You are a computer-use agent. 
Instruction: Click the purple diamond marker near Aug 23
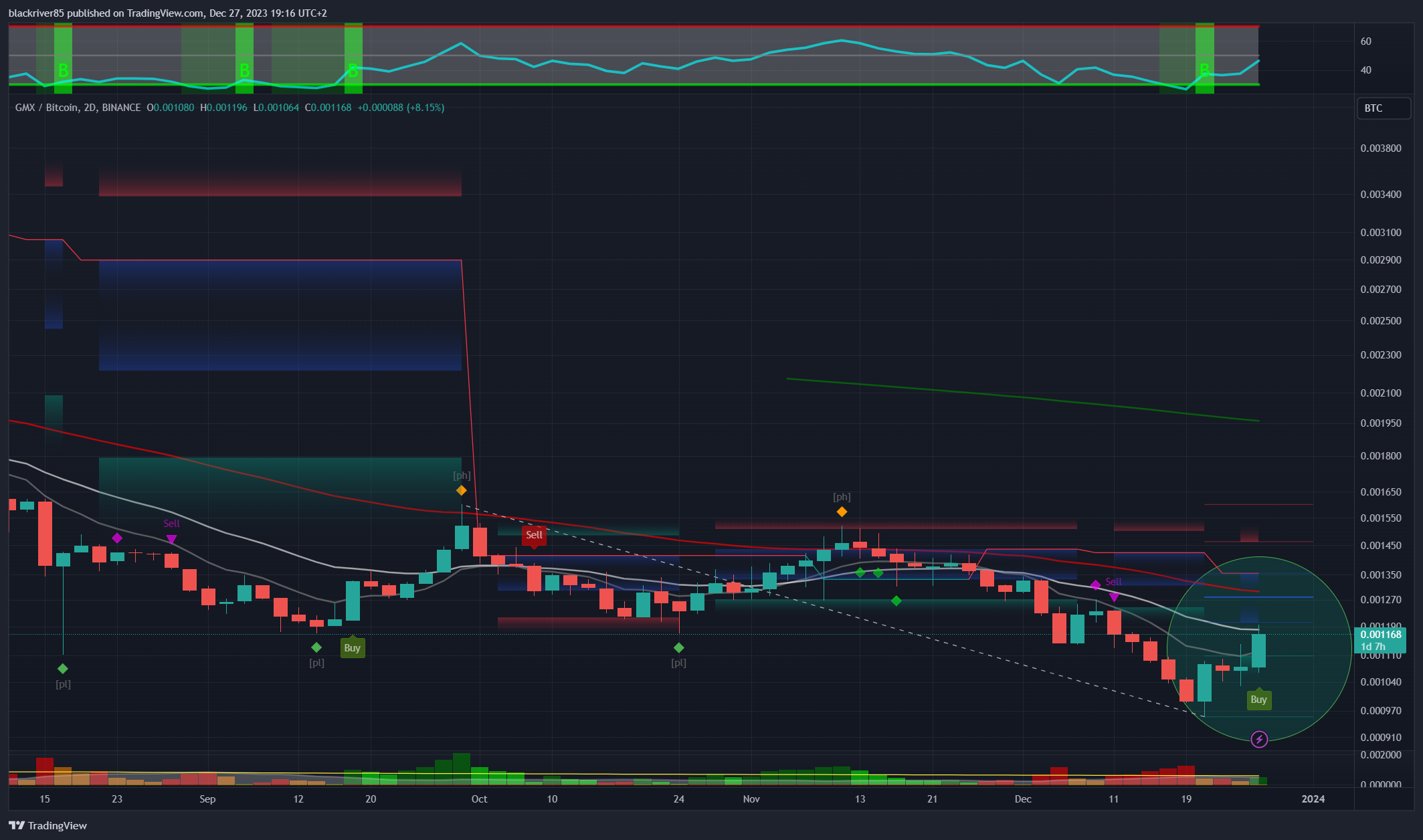[117, 538]
